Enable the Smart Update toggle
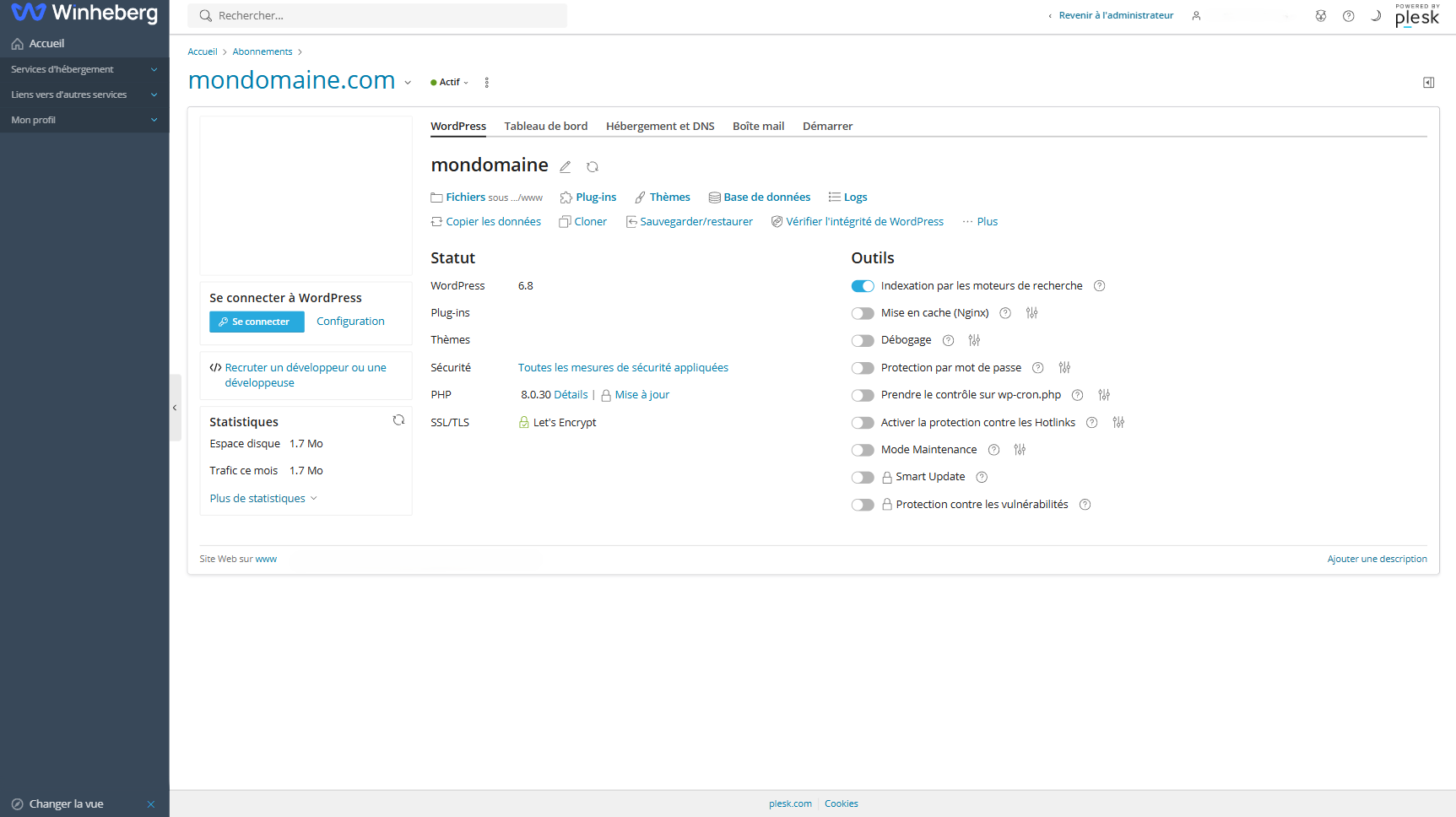1456x817 pixels. (863, 478)
